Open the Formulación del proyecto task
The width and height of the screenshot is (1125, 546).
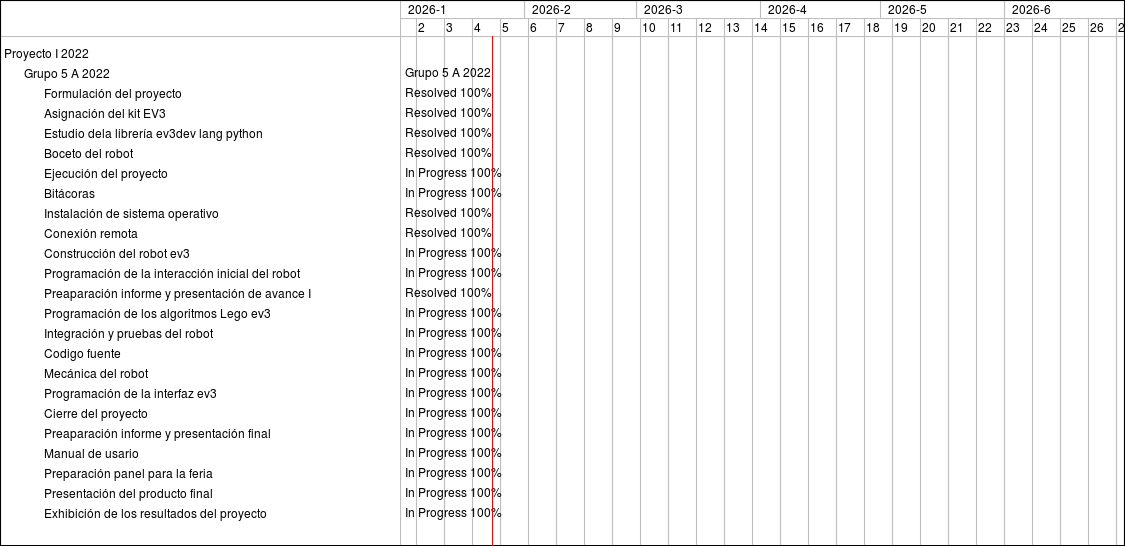tap(113, 94)
